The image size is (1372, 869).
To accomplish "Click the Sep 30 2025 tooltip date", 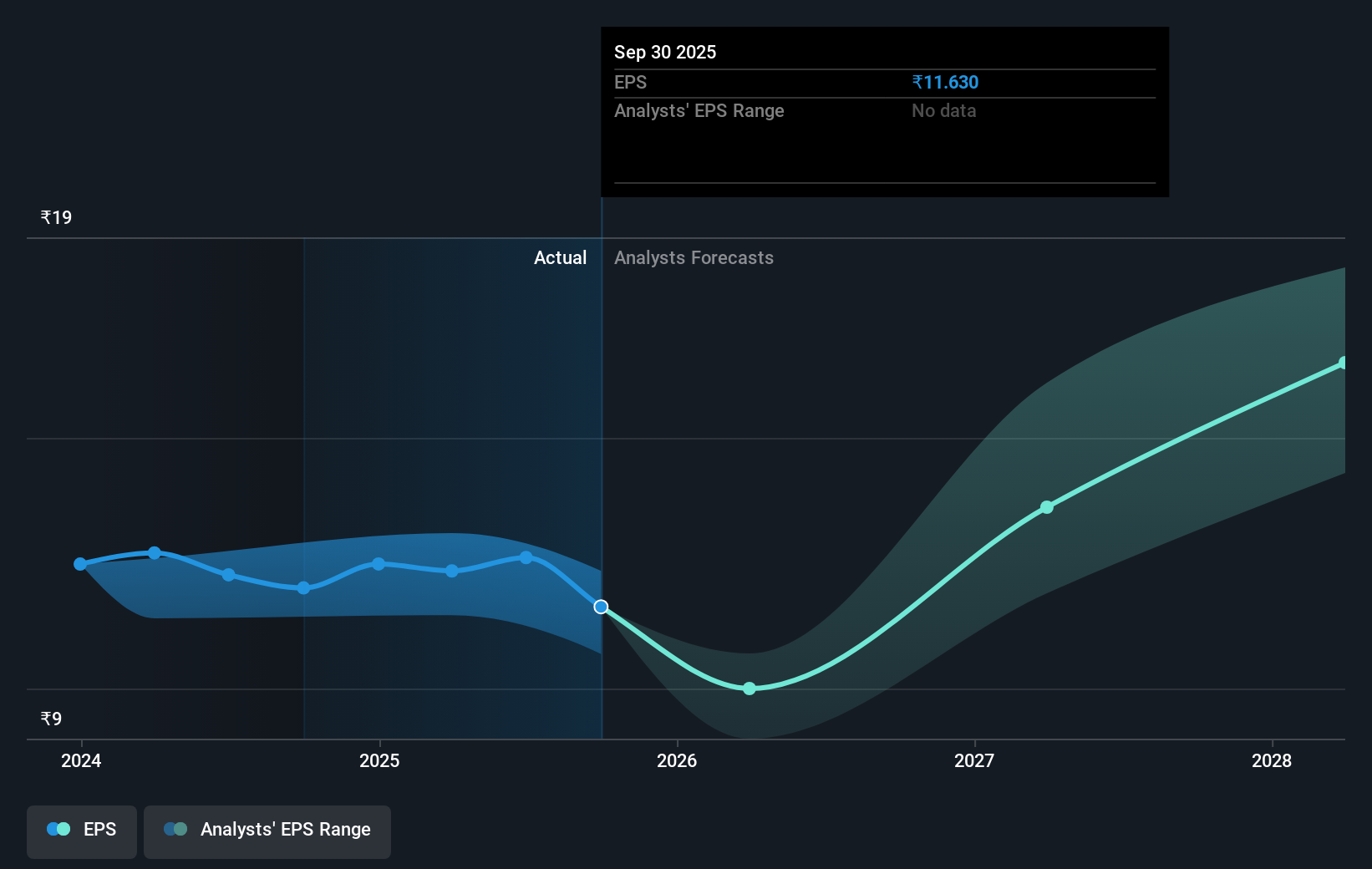I will click(665, 52).
